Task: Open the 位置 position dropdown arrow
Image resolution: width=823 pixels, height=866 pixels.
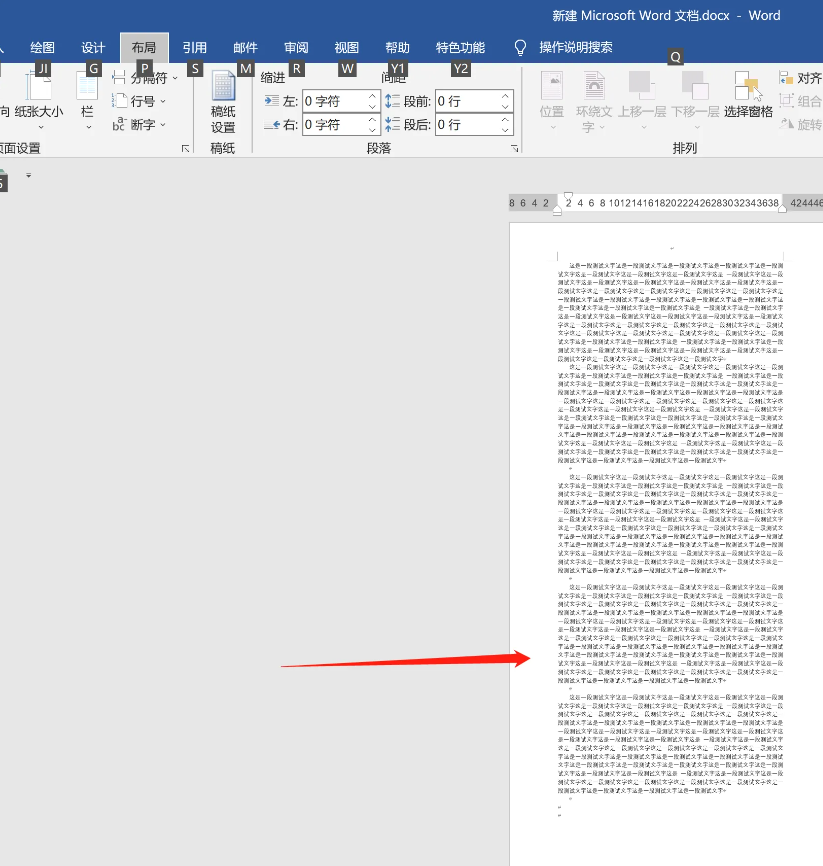Action: [x=553, y=128]
